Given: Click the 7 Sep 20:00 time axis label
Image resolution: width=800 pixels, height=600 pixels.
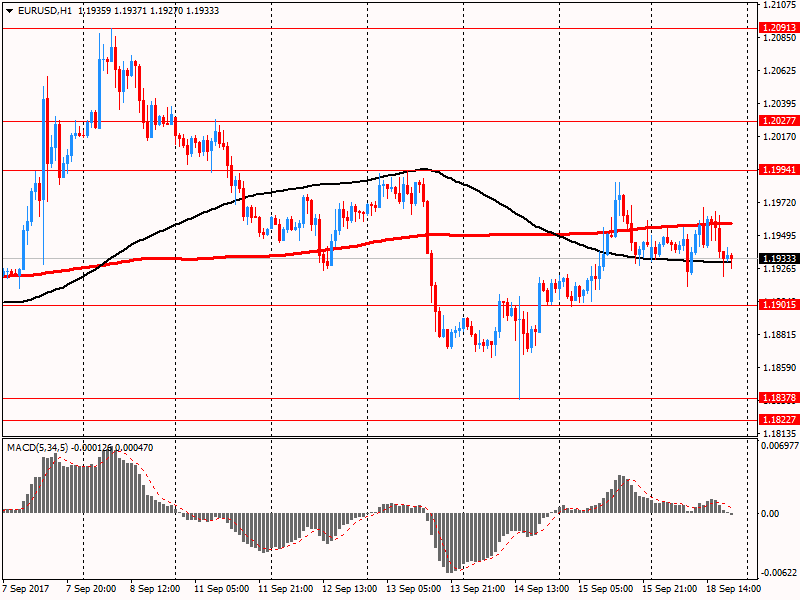Looking at the screenshot, I should (x=91, y=588).
